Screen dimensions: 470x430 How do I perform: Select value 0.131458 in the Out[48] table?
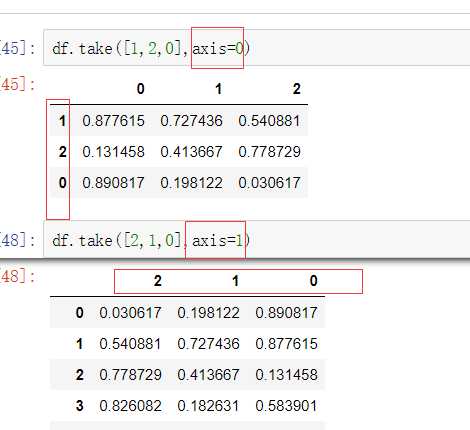[286, 375]
